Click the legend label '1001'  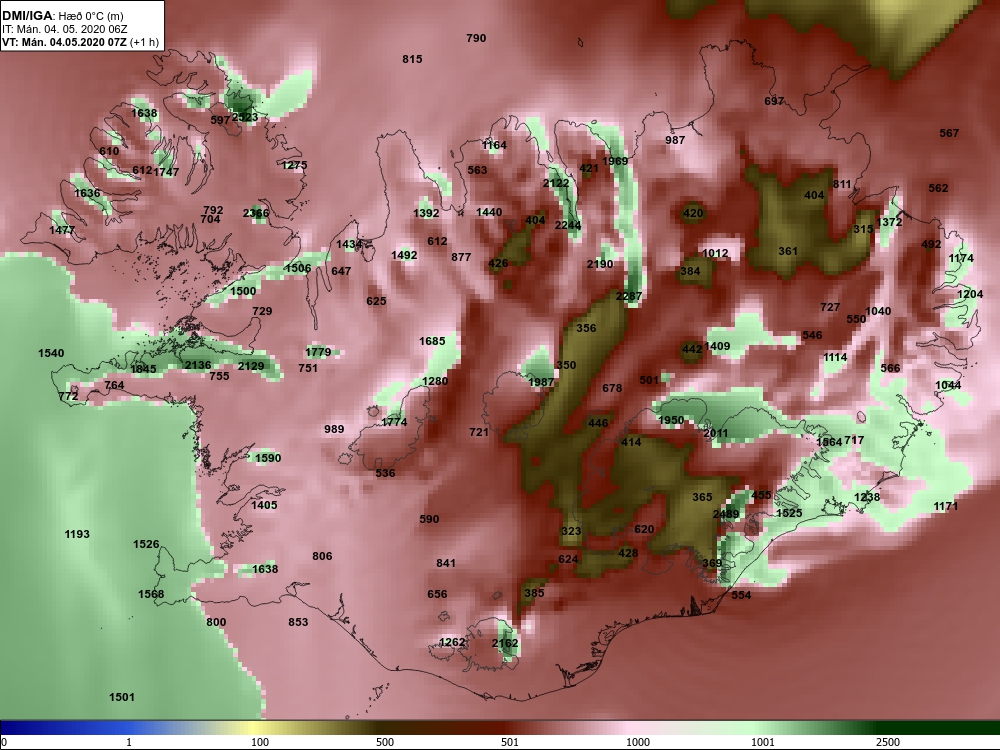coord(762,742)
